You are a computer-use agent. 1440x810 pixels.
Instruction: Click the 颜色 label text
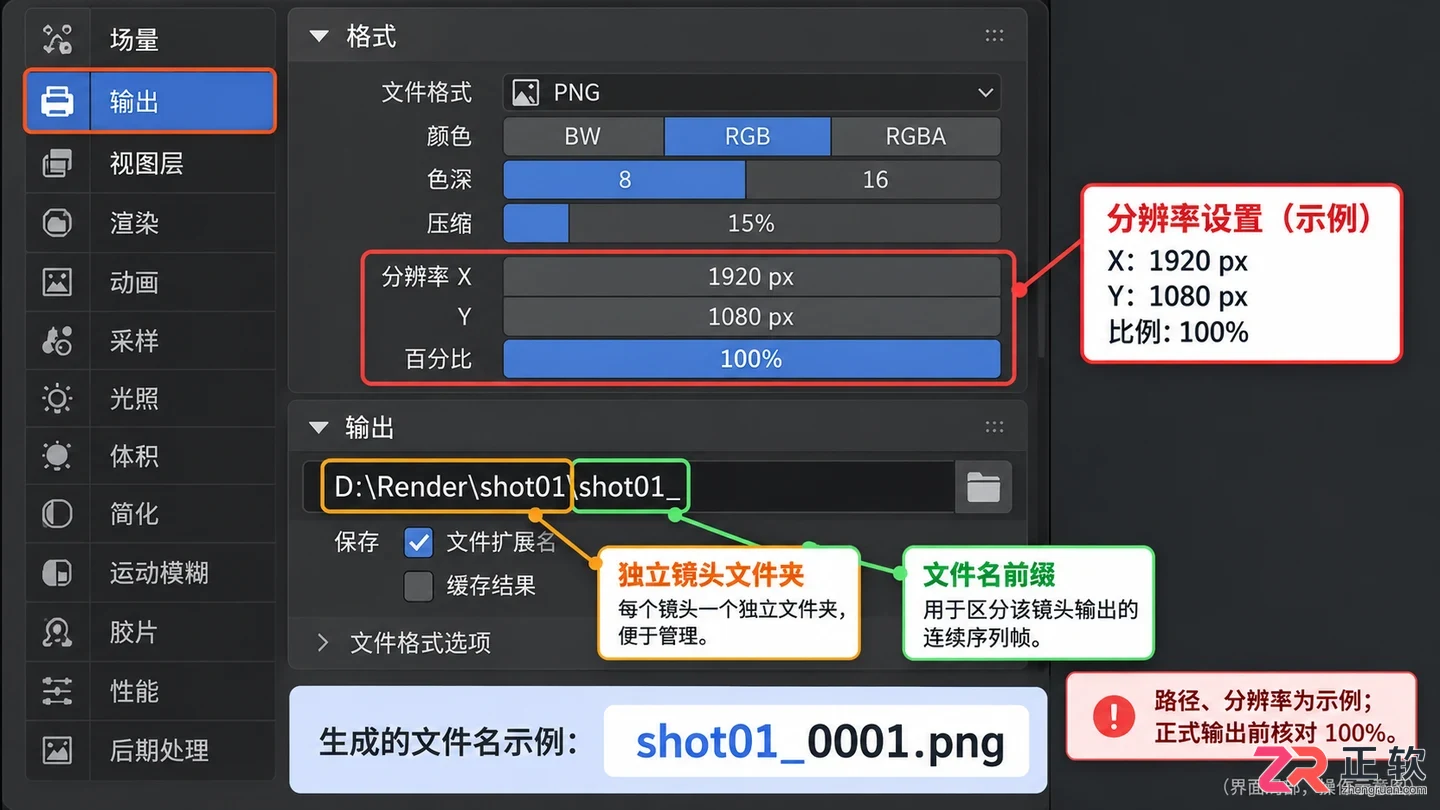(x=449, y=136)
